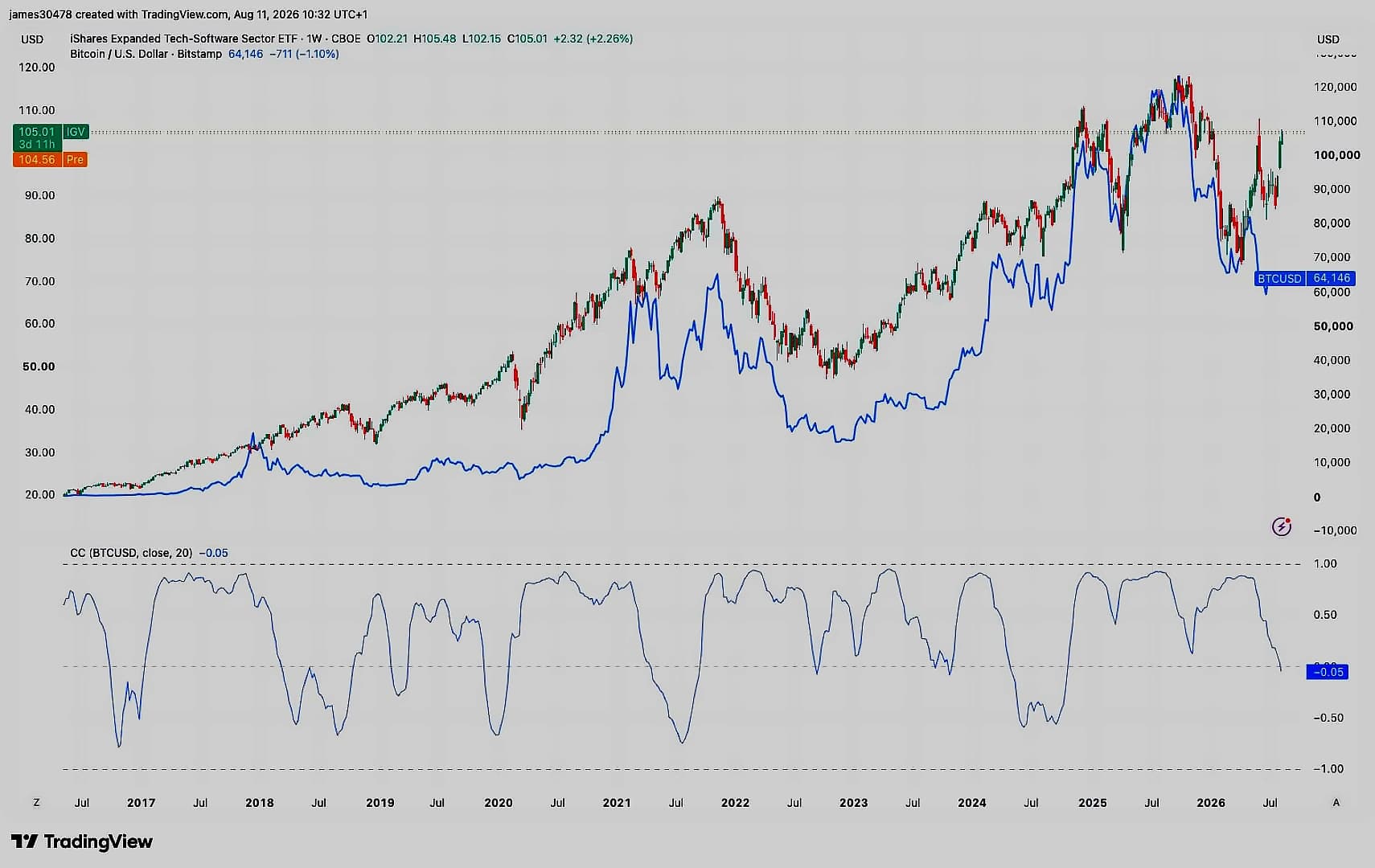This screenshot has width=1375, height=868.
Task: Select the Bitcoin / U.S. Dollar · Bitstamp legend
Action: pyautogui.click(x=146, y=54)
